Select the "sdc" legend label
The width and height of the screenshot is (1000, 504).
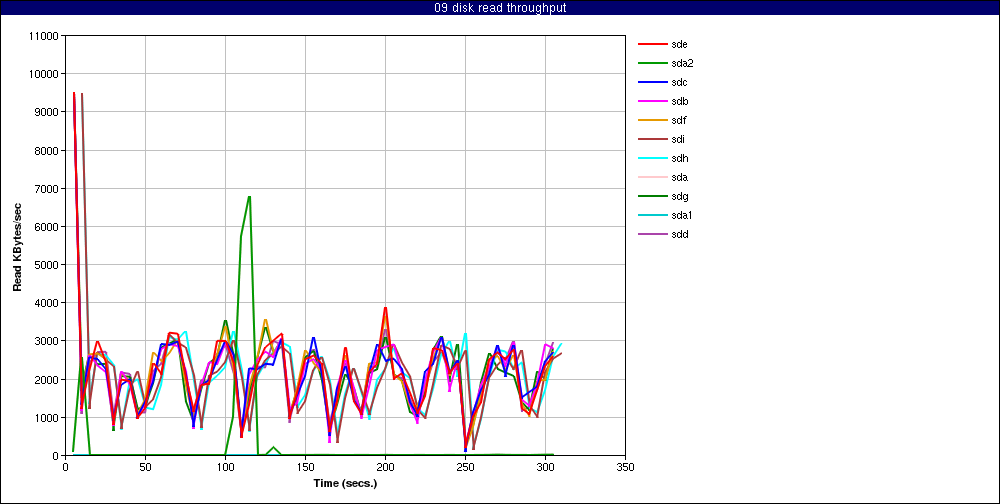click(679, 82)
